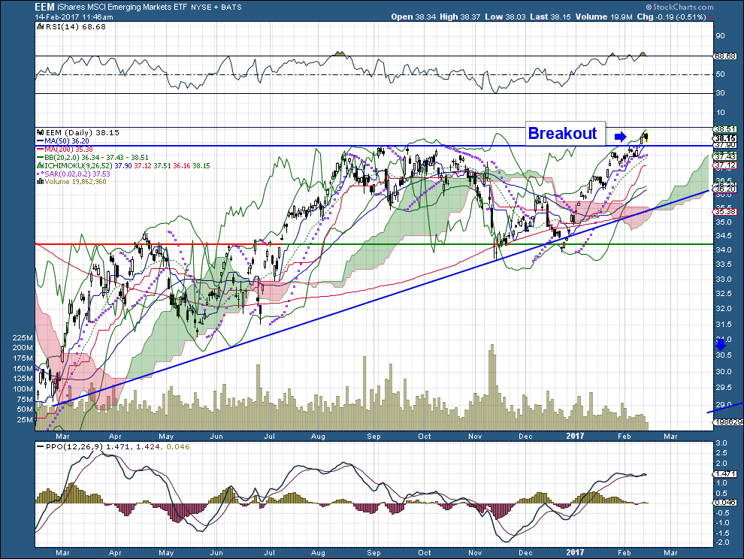Click the MA(50) 36.20 legend text
Screen dimensions: 744x559
pyautogui.click(x=66, y=141)
